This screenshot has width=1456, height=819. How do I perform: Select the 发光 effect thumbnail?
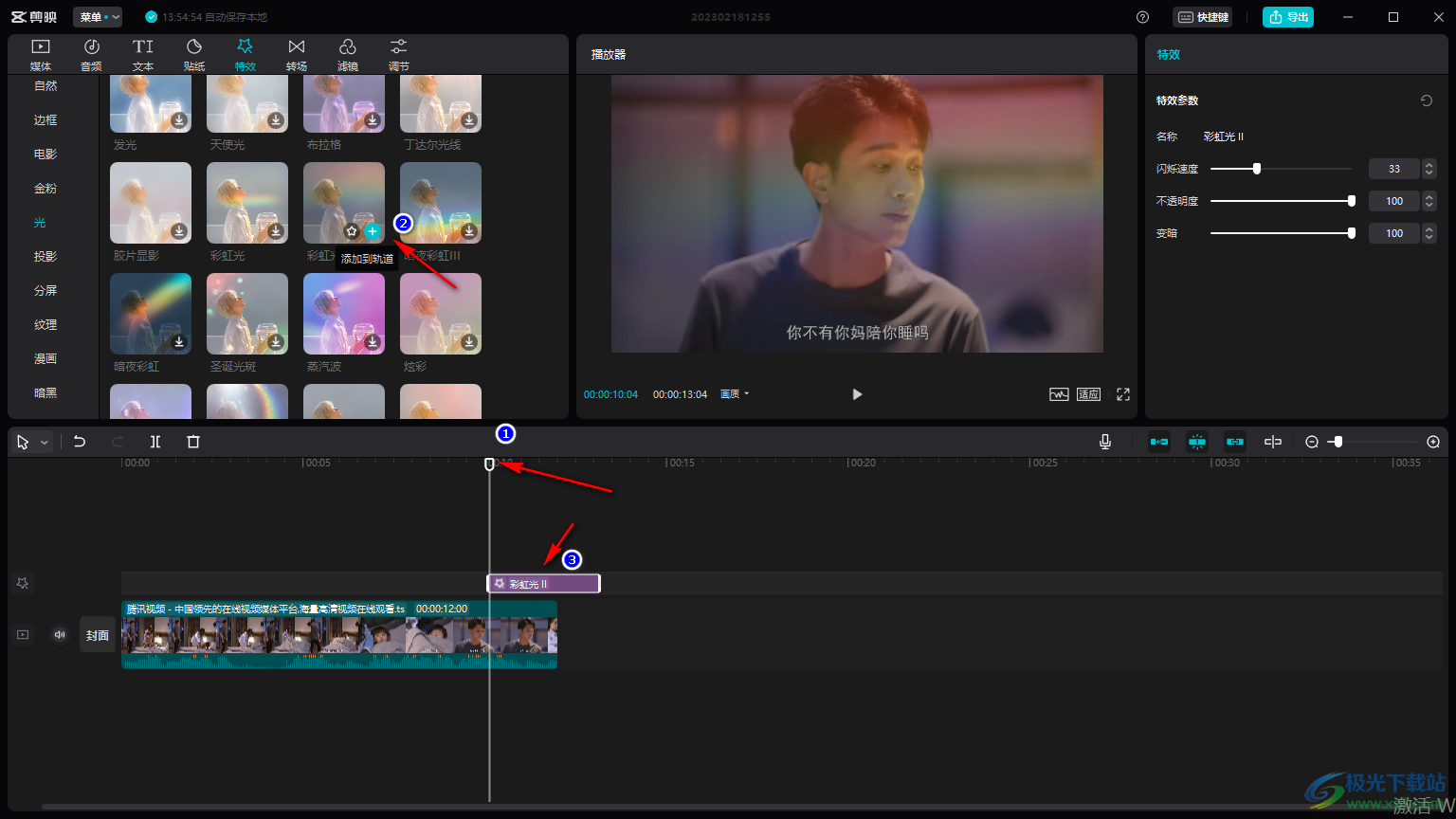(151, 104)
